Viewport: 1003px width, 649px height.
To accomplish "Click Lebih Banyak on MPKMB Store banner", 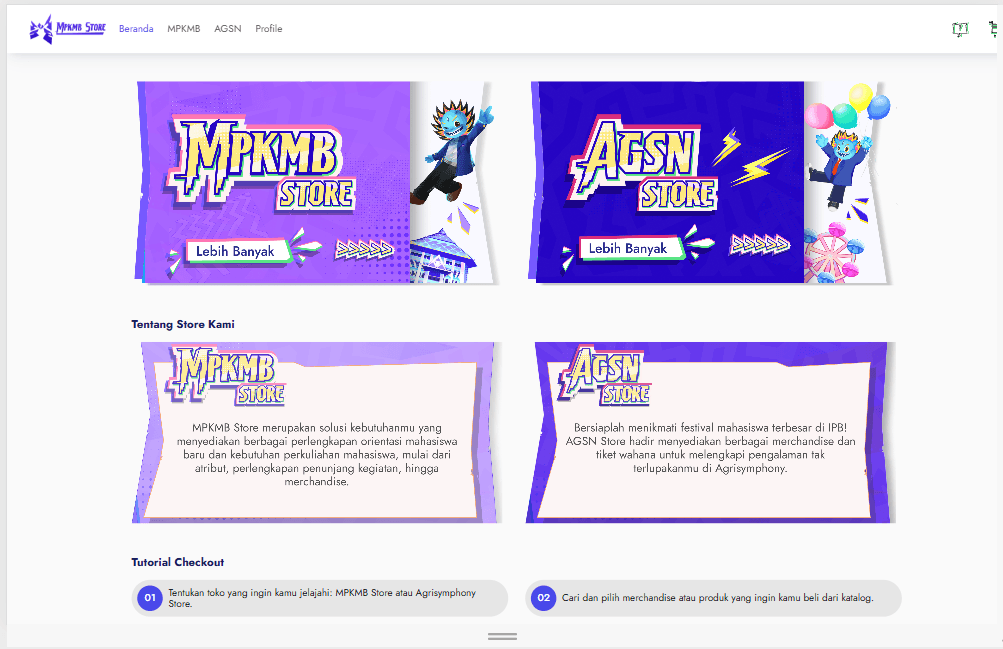I will 236,251.
